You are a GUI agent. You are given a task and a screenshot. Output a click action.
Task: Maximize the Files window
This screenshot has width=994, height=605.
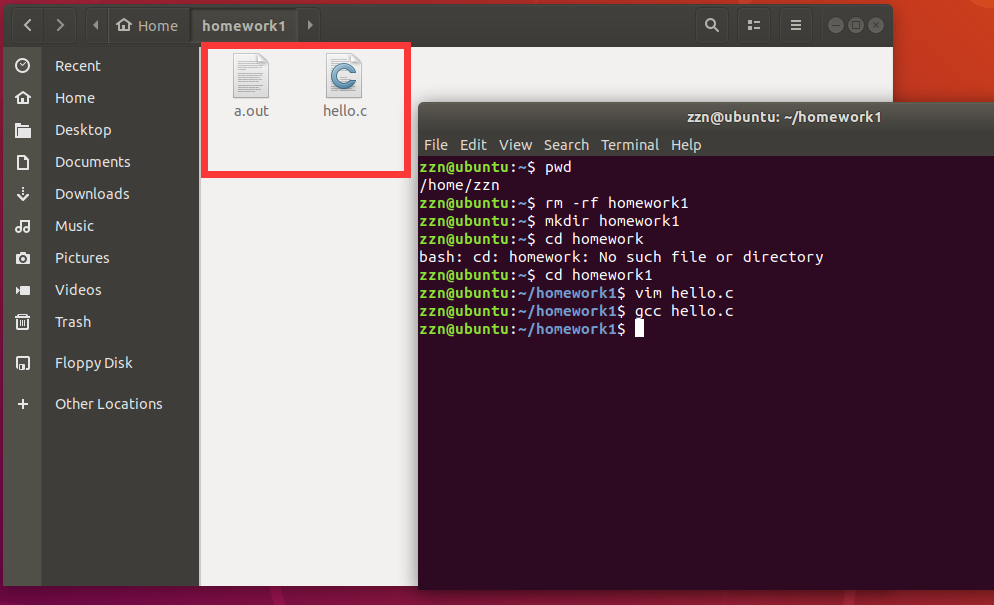tap(856, 25)
